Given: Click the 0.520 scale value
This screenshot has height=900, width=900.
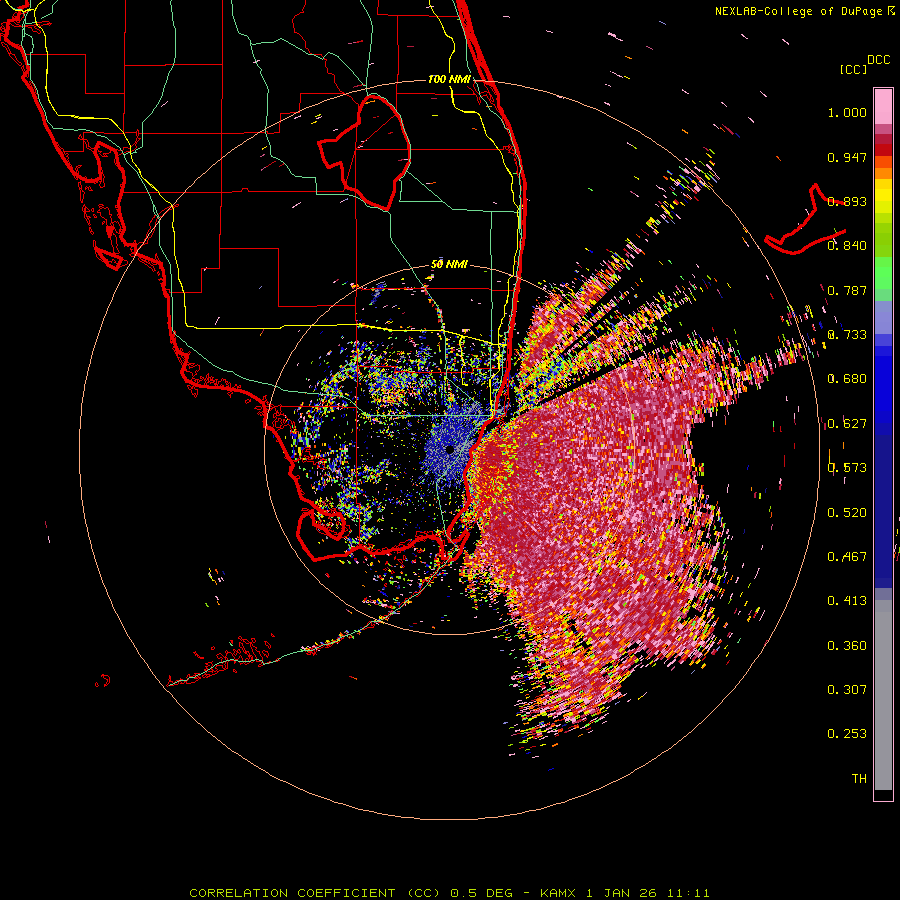Looking at the screenshot, I should click(x=847, y=513).
